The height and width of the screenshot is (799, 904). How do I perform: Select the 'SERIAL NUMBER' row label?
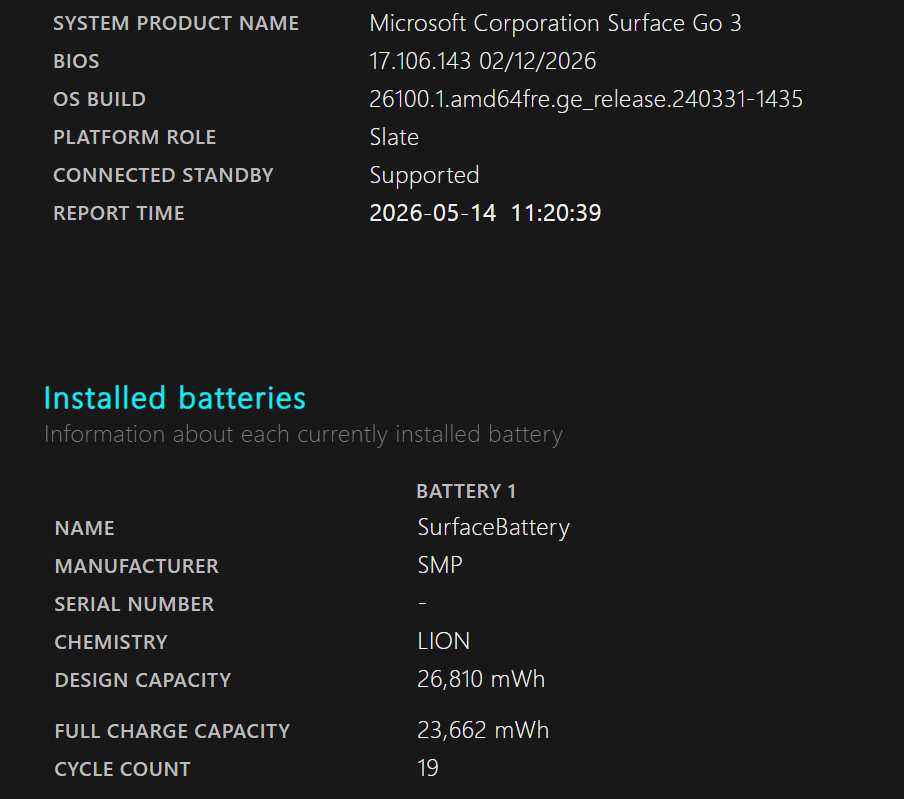point(134,604)
